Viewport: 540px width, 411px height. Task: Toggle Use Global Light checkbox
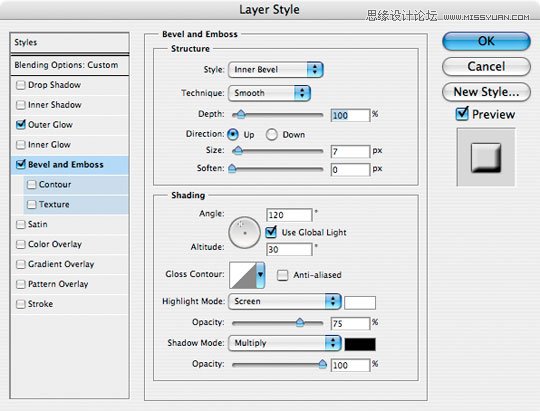point(271,232)
